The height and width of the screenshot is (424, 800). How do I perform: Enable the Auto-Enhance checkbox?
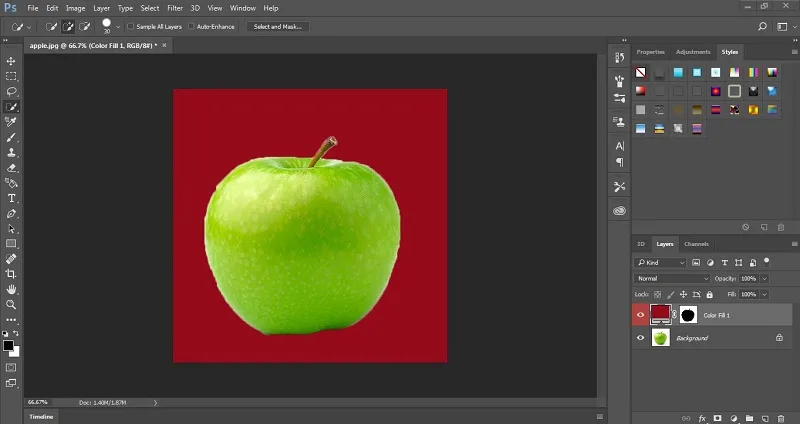pyautogui.click(x=191, y=27)
